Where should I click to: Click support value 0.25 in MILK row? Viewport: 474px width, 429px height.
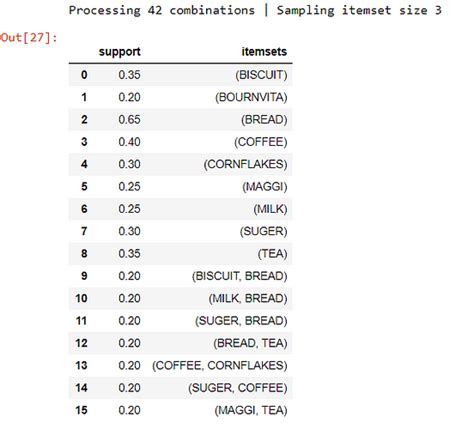click(x=129, y=209)
